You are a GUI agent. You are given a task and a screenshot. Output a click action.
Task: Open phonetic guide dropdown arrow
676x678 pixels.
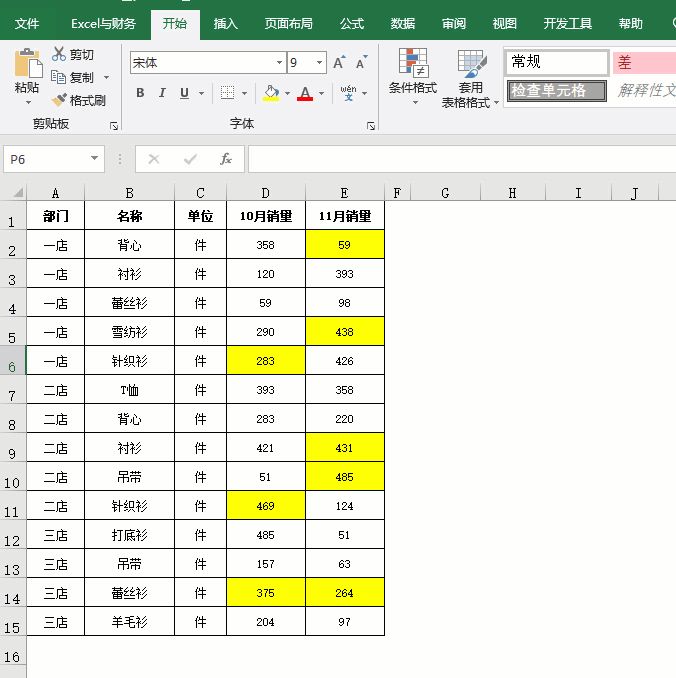click(365, 93)
